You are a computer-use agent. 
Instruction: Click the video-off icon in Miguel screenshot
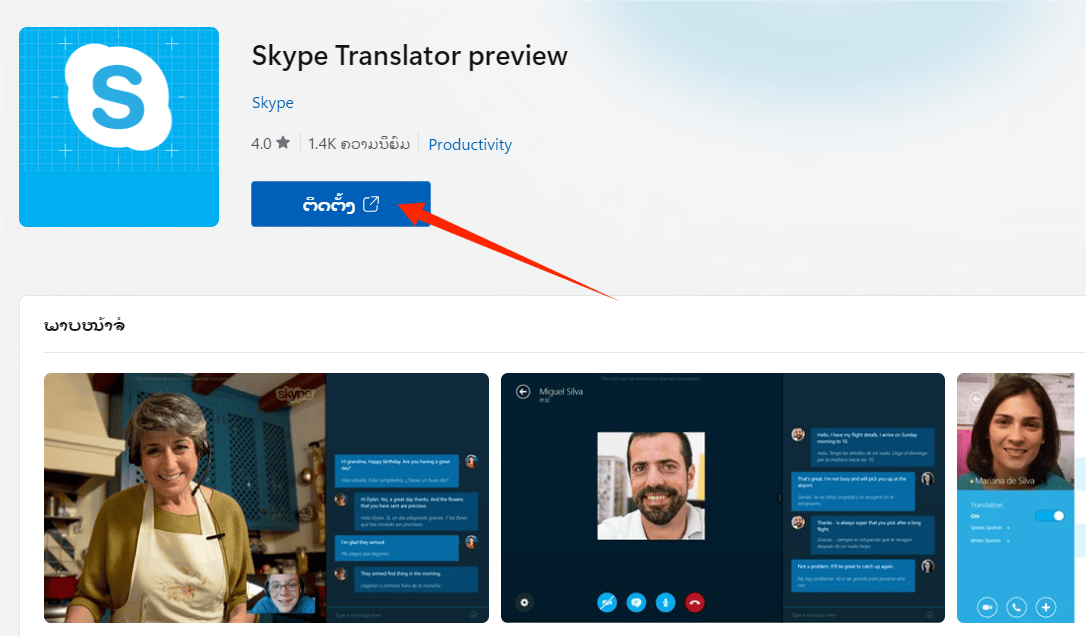coord(607,603)
